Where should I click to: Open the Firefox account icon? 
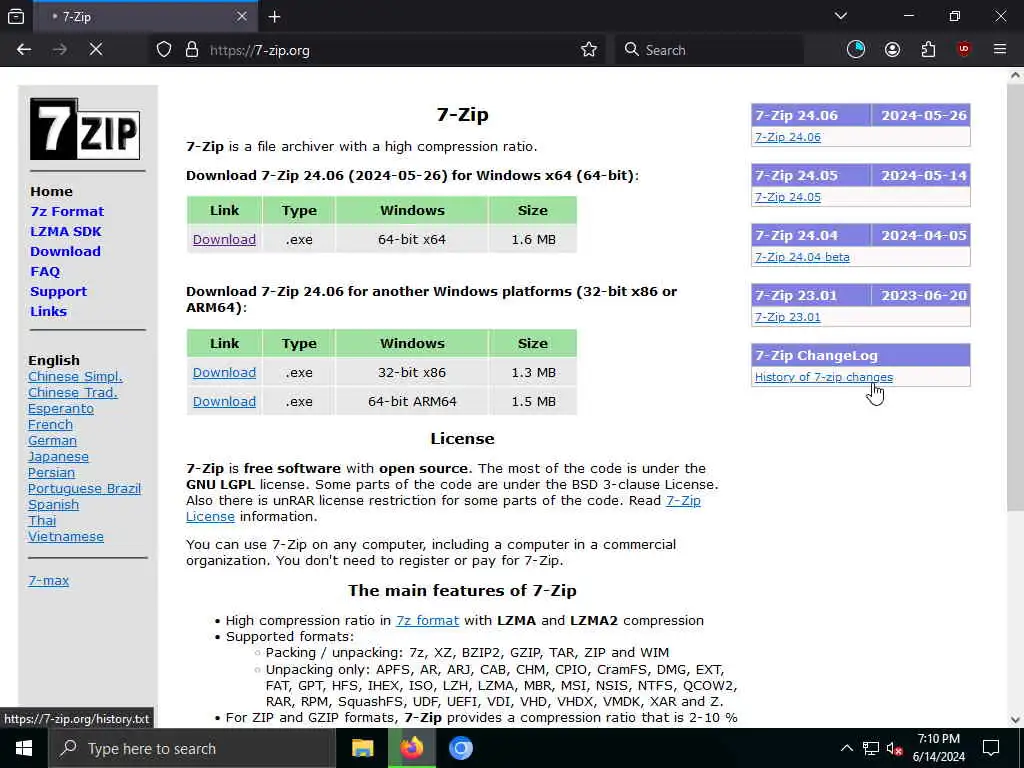pyautogui.click(x=892, y=50)
